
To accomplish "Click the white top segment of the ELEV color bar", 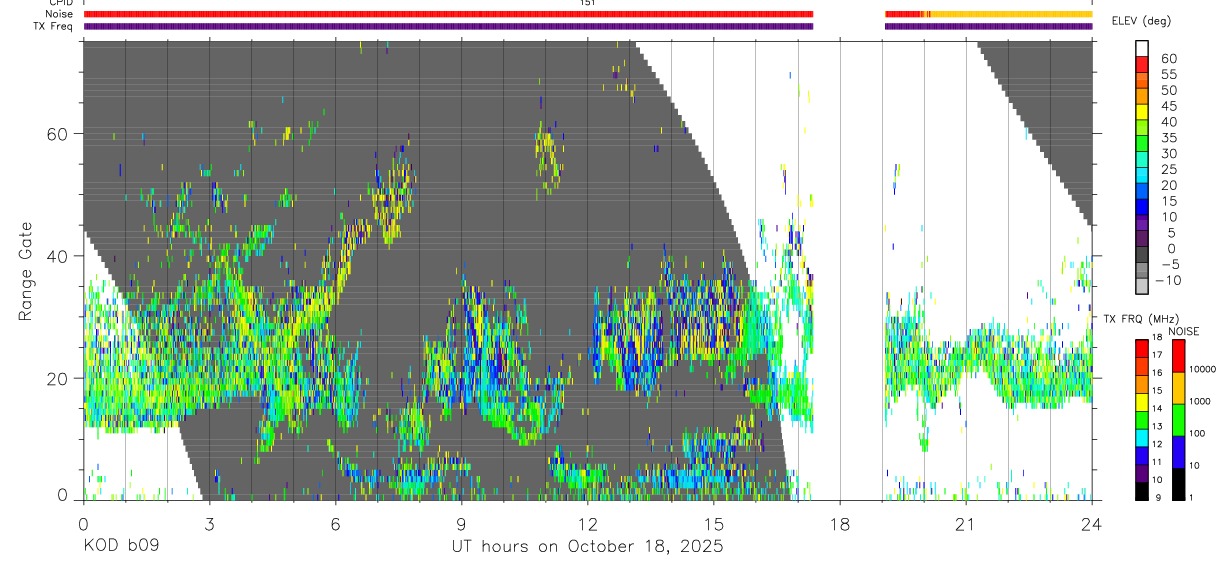I will pyautogui.click(x=1143, y=49).
